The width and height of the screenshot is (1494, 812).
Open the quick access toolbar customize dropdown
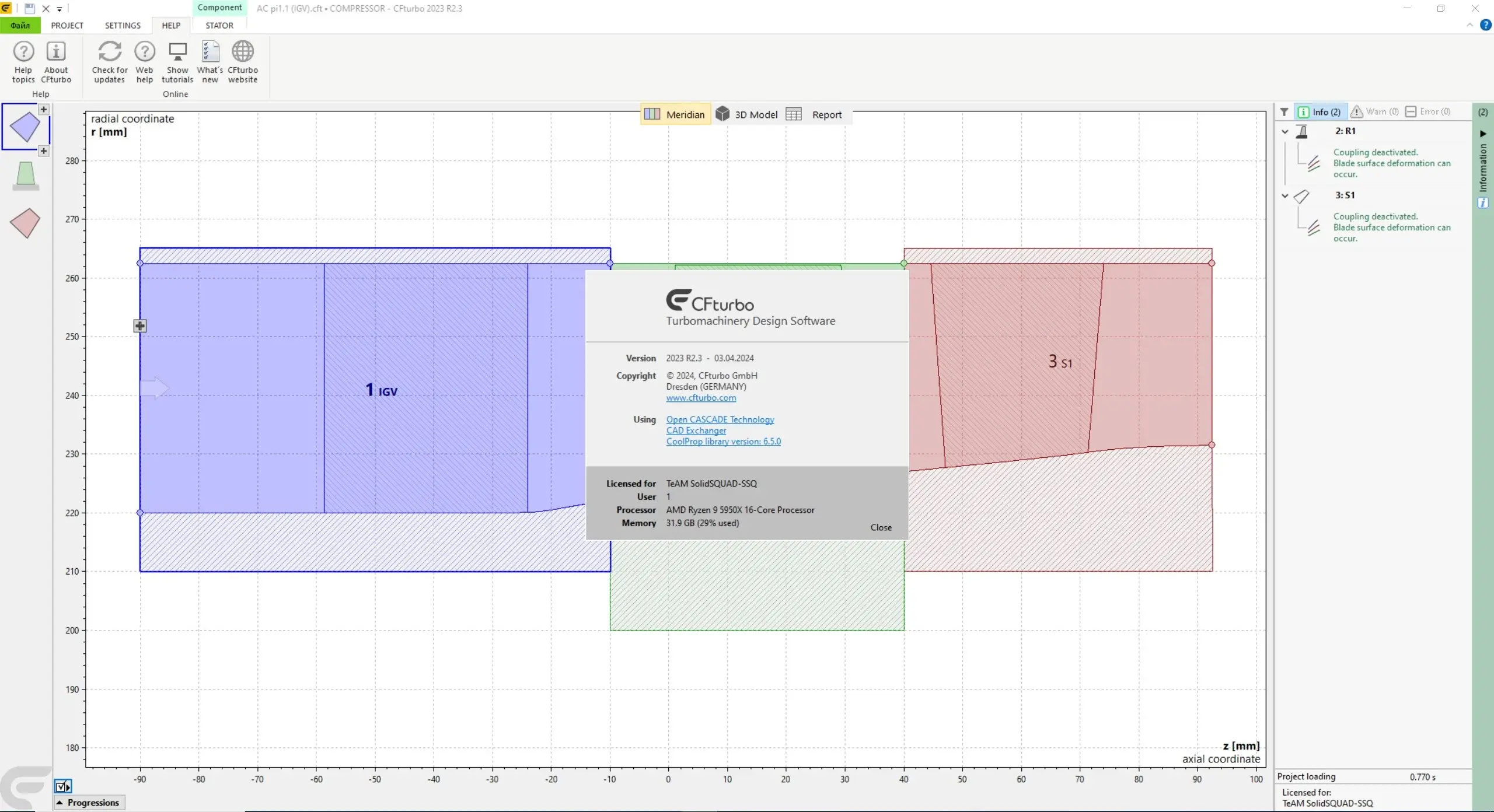coord(59,9)
